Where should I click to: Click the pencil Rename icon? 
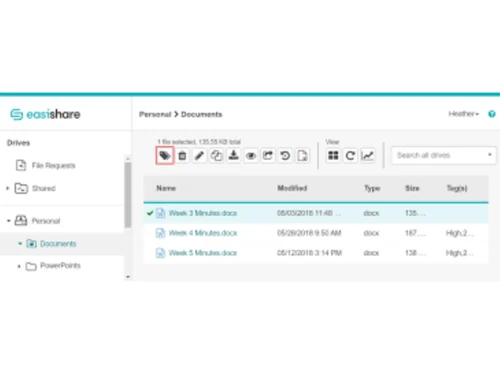[x=199, y=156]
